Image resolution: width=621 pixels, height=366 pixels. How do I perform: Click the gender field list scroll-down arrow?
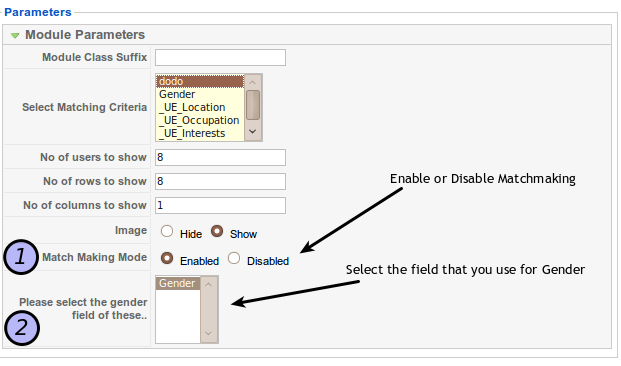pos(209,334)
